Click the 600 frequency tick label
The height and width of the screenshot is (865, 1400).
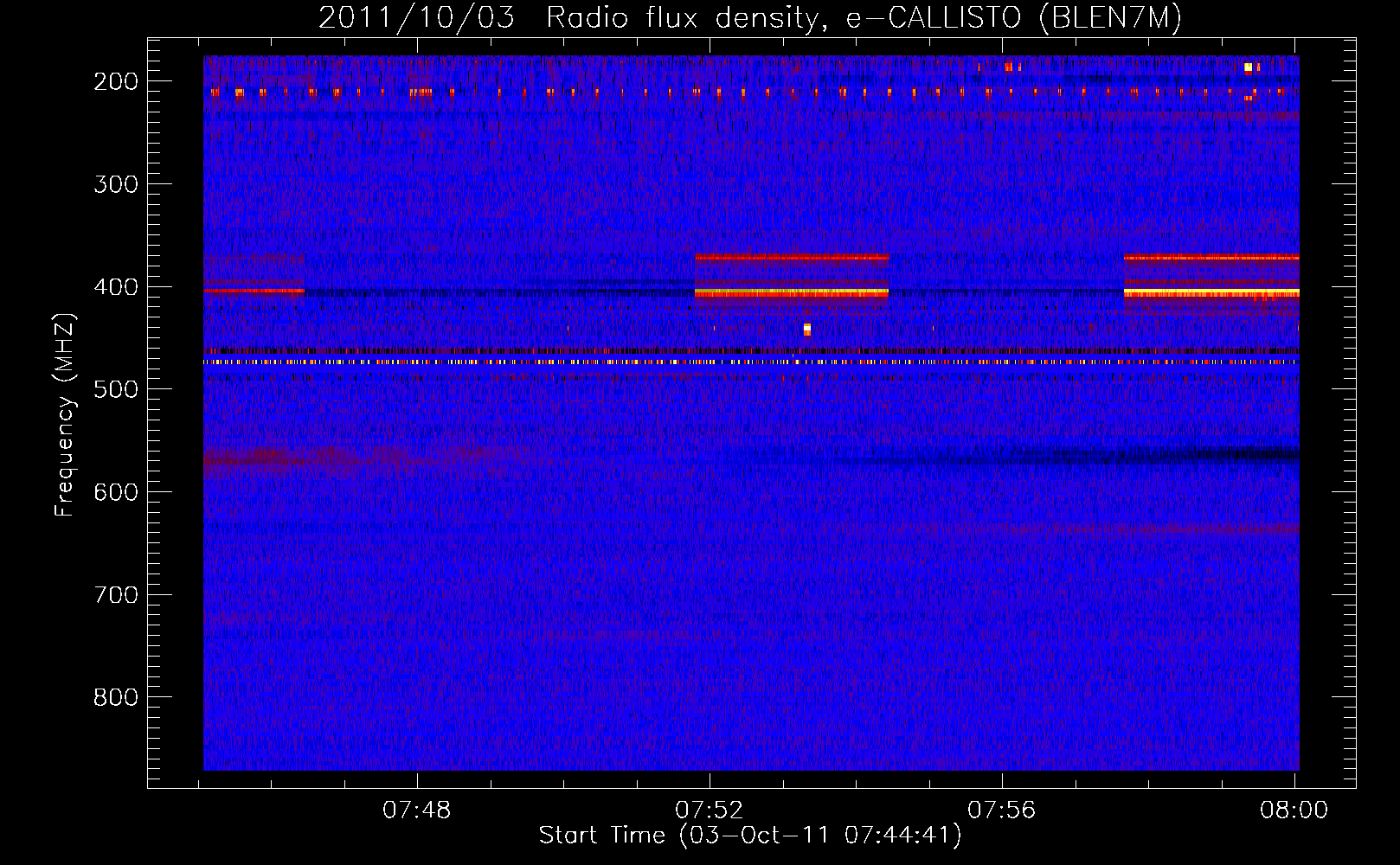coord(116,492)
